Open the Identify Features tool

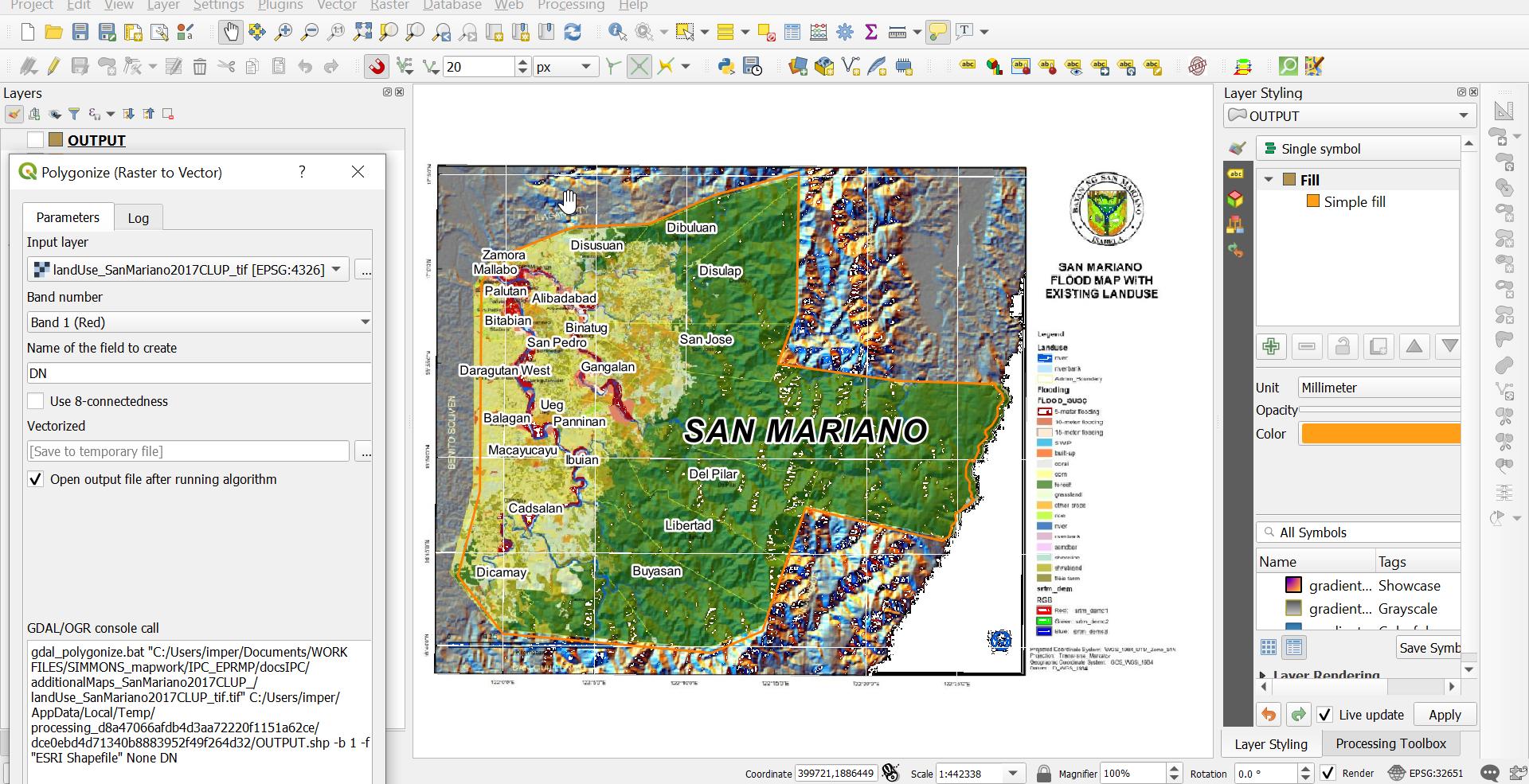(x=616, y=33)
